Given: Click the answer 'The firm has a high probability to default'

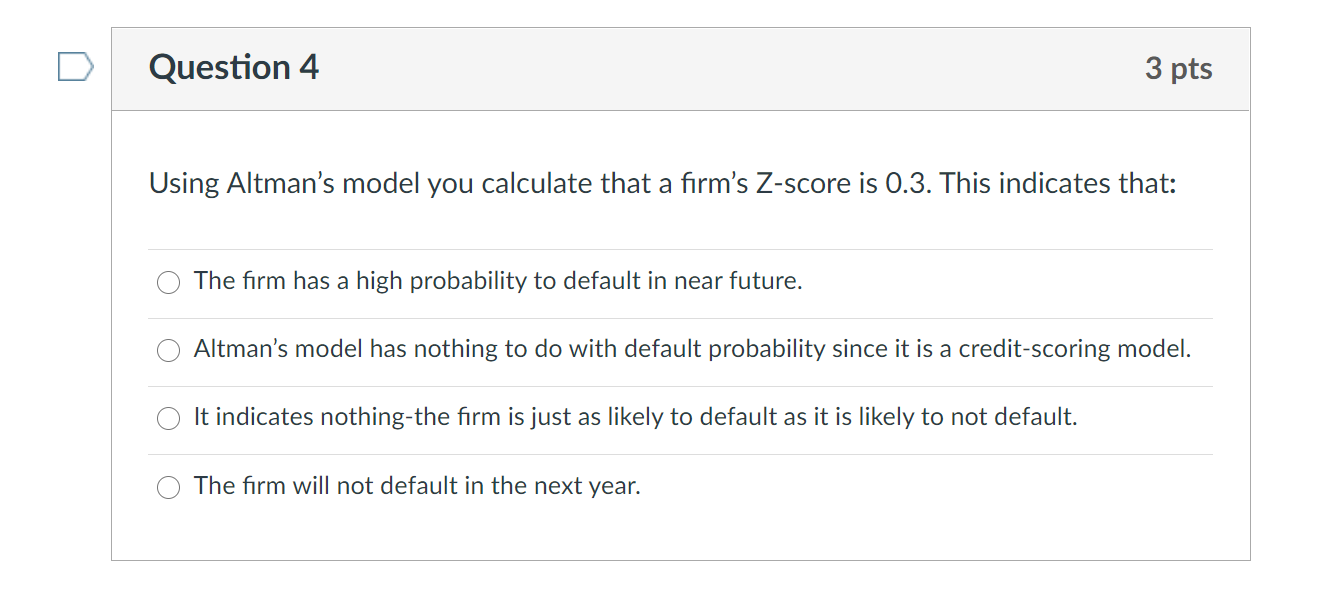Looking at the screenshot, I should coord(497,281).
